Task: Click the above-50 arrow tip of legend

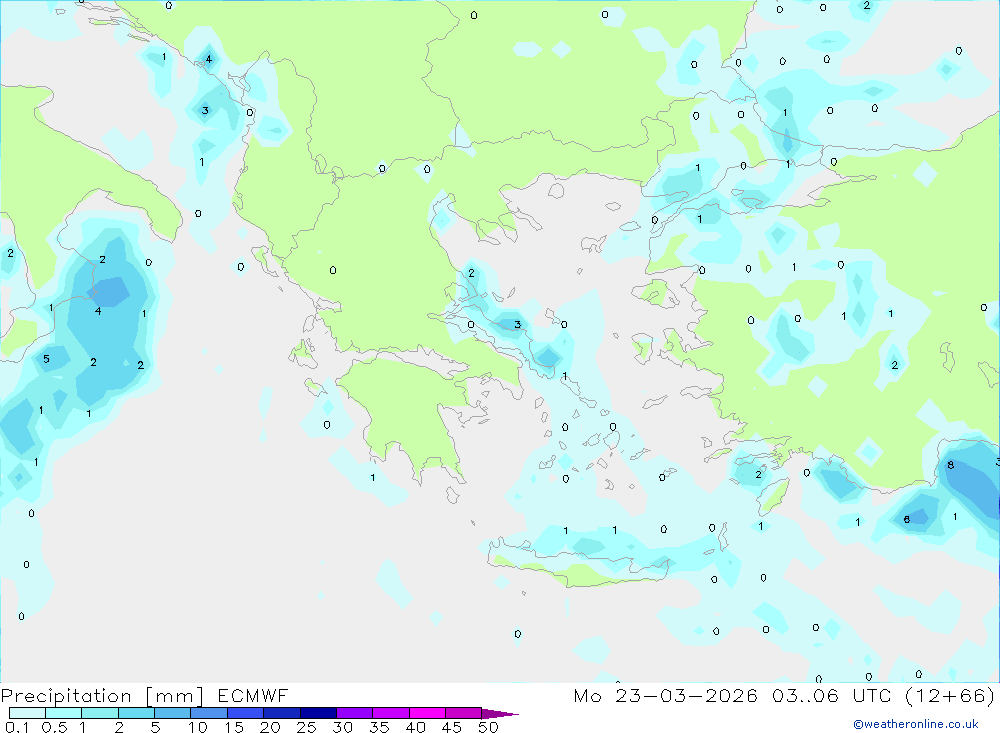Action: tap(500, 714)
